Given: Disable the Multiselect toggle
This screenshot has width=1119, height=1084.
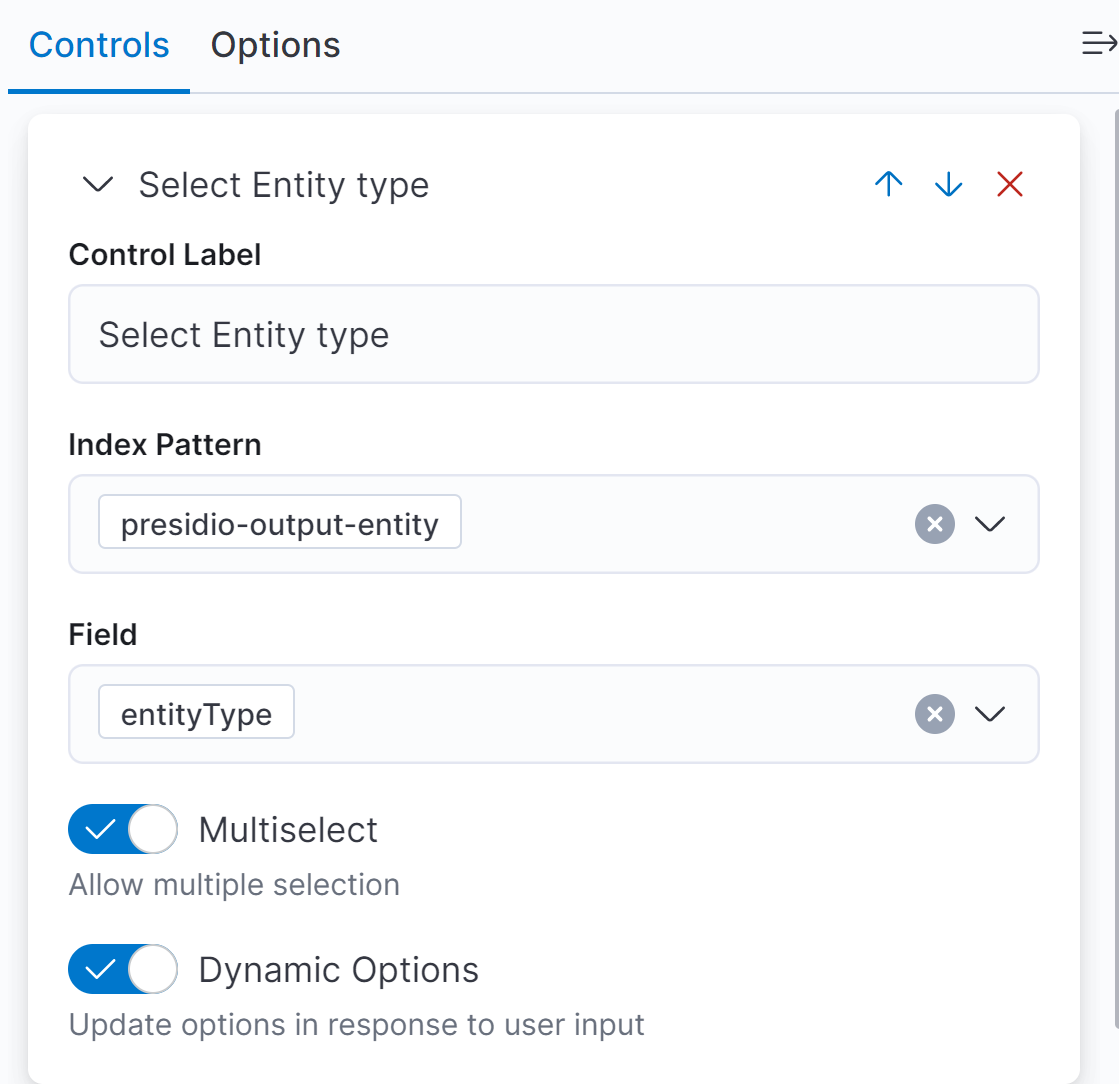Looking at the screenshot, I should (x=122, y=829).
